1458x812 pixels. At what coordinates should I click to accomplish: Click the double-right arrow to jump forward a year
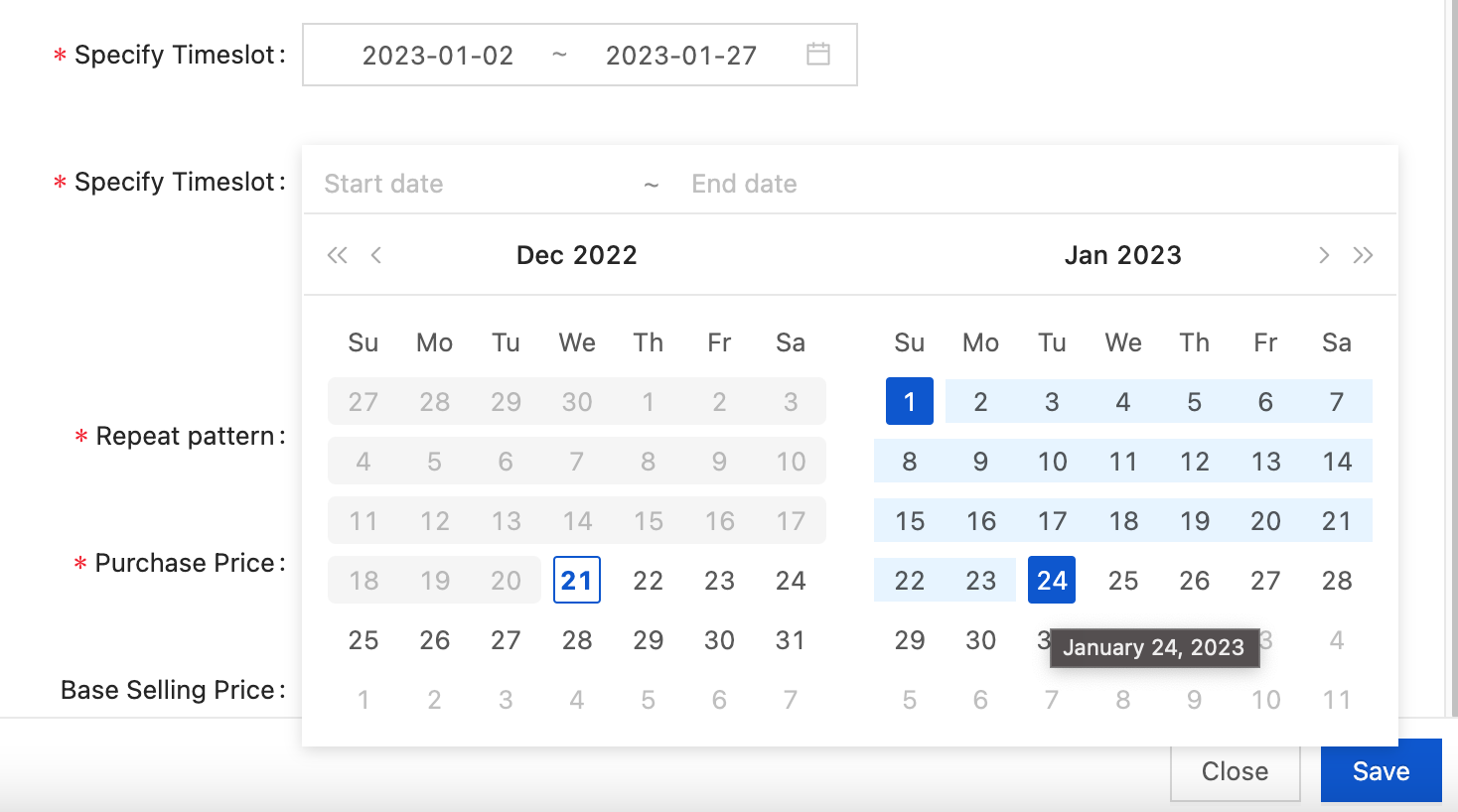click(1362, 255)
